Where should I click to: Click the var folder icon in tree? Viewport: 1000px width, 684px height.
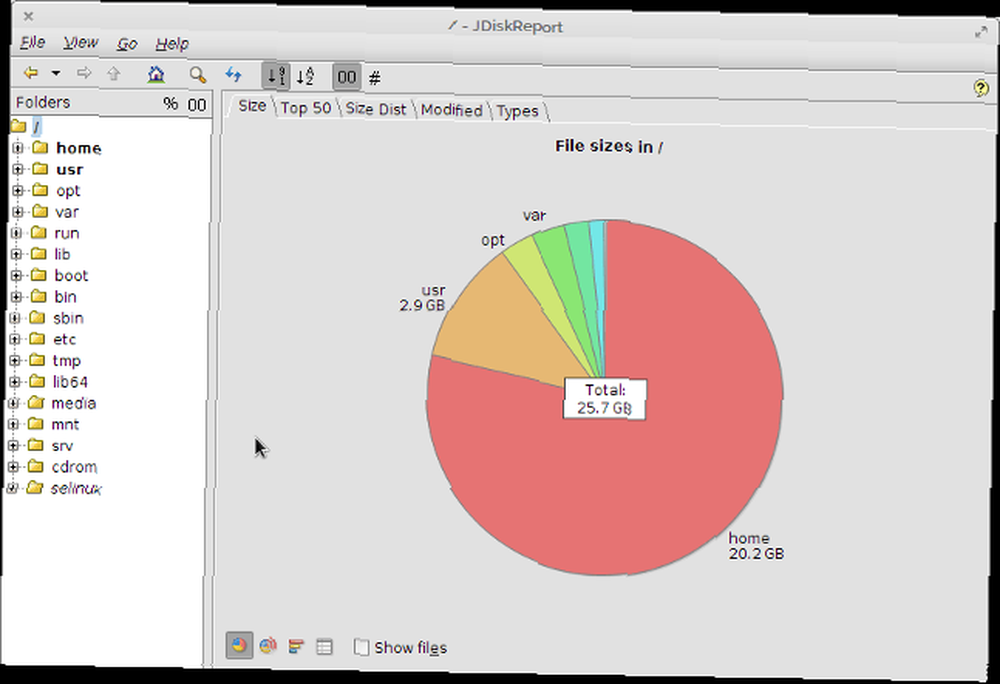pyautogui.click(x=40, y=211)
